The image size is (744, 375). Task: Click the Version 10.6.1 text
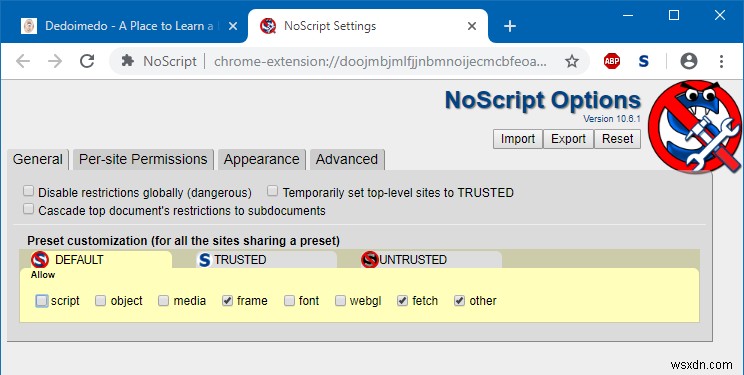(612, 119)
